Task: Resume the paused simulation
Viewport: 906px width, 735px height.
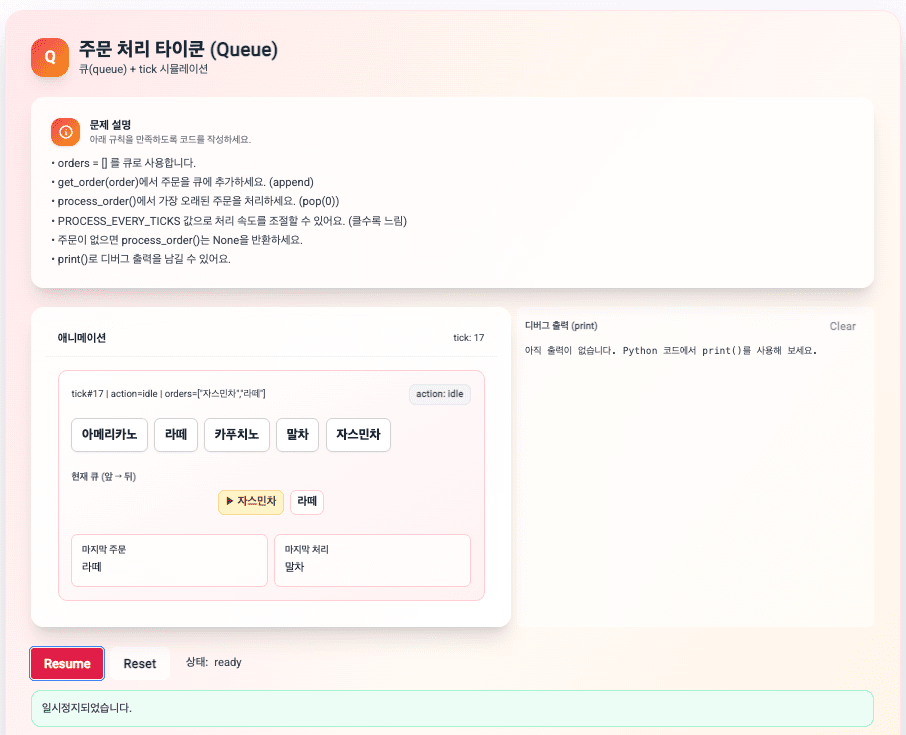Action: 67,663
